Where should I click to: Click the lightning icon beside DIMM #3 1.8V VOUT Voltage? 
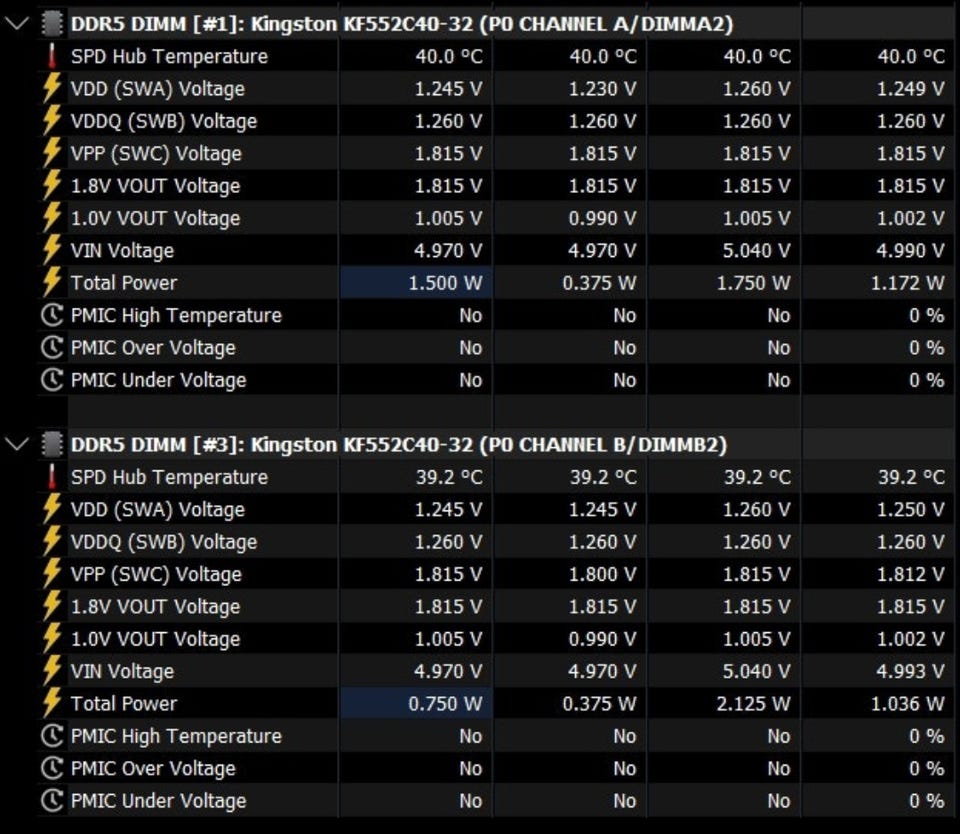52,607
